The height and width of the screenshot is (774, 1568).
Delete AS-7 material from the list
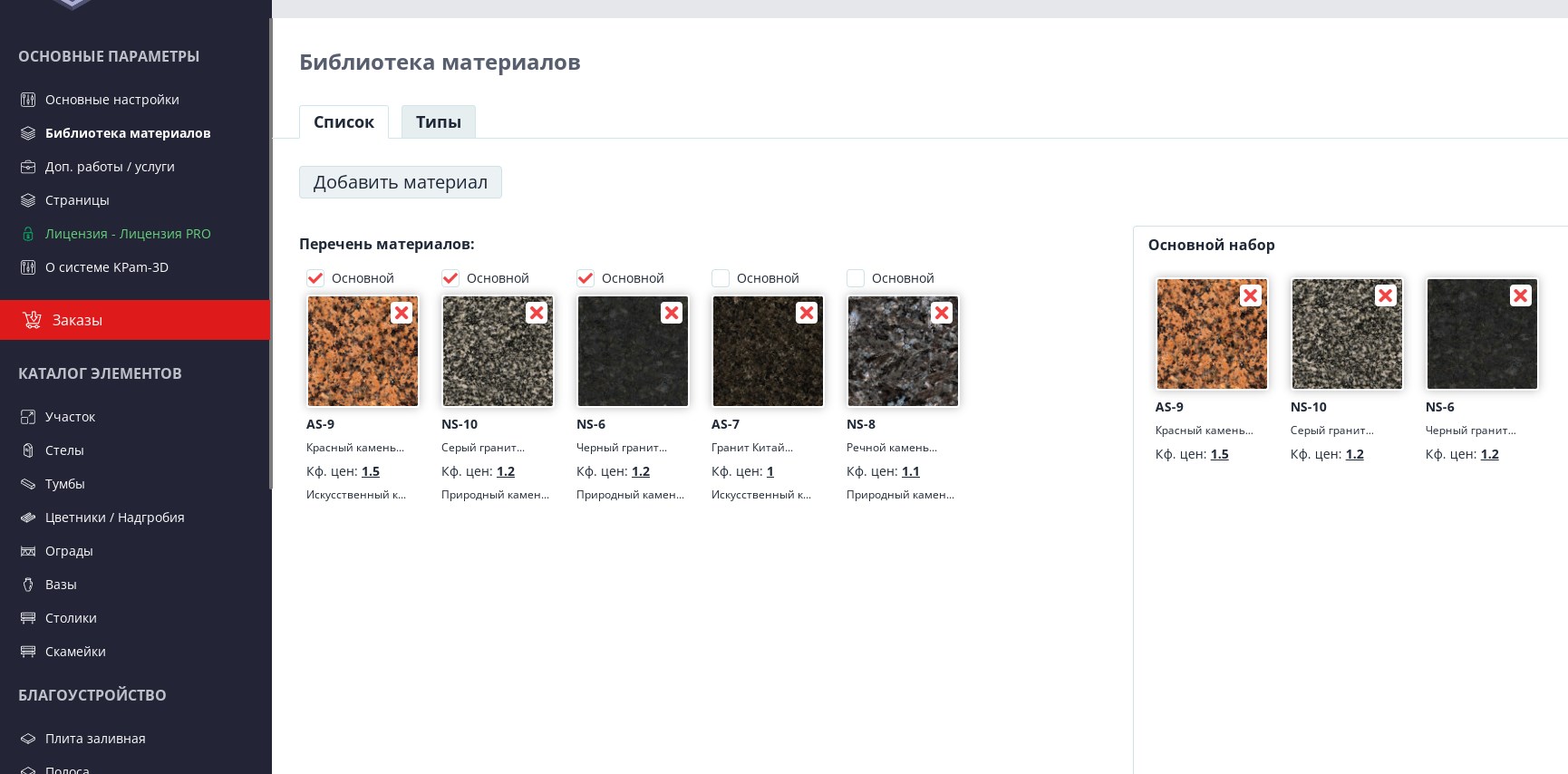pos(807,313)
